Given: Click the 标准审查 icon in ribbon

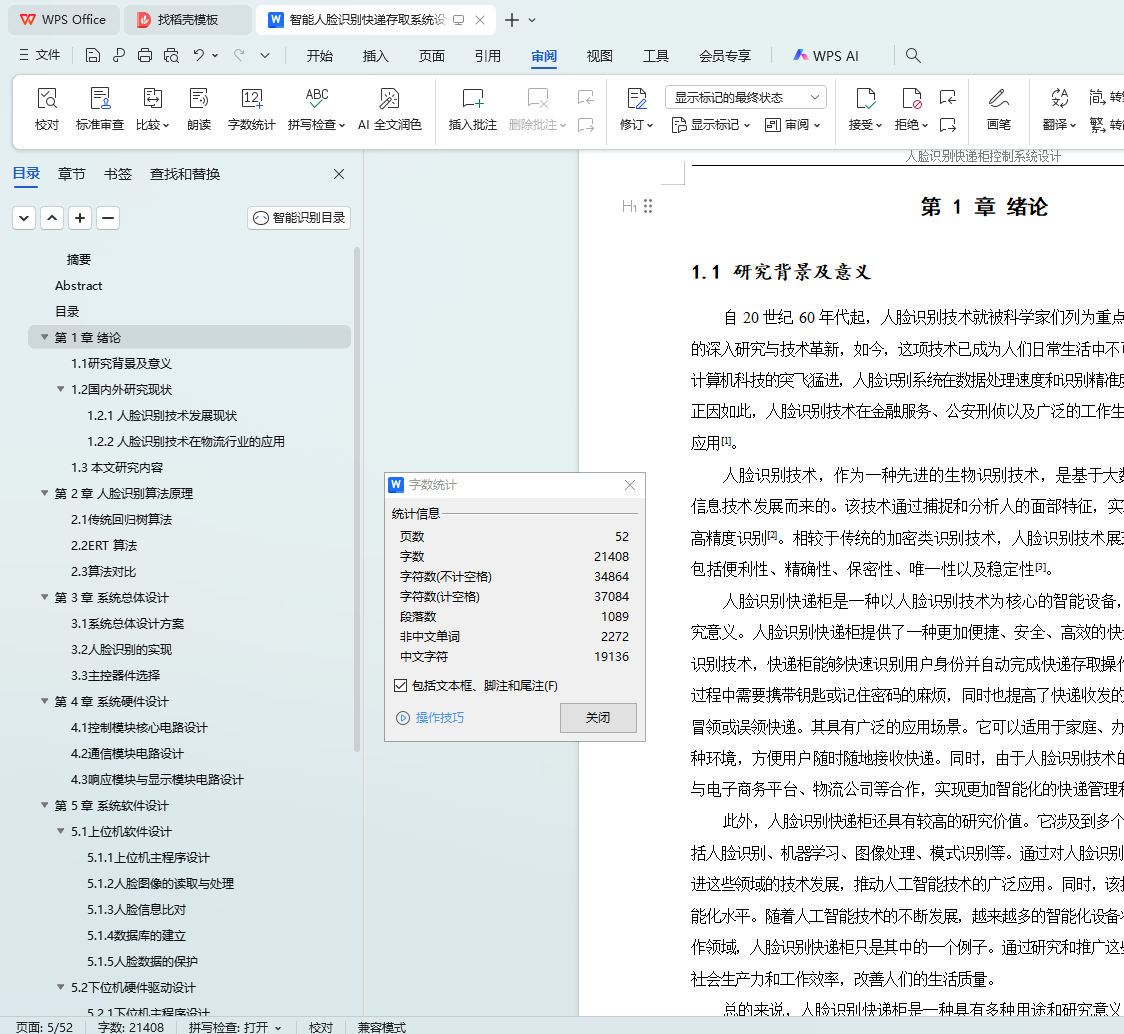Looking at the screenshot, I should (x=100, y=99).
